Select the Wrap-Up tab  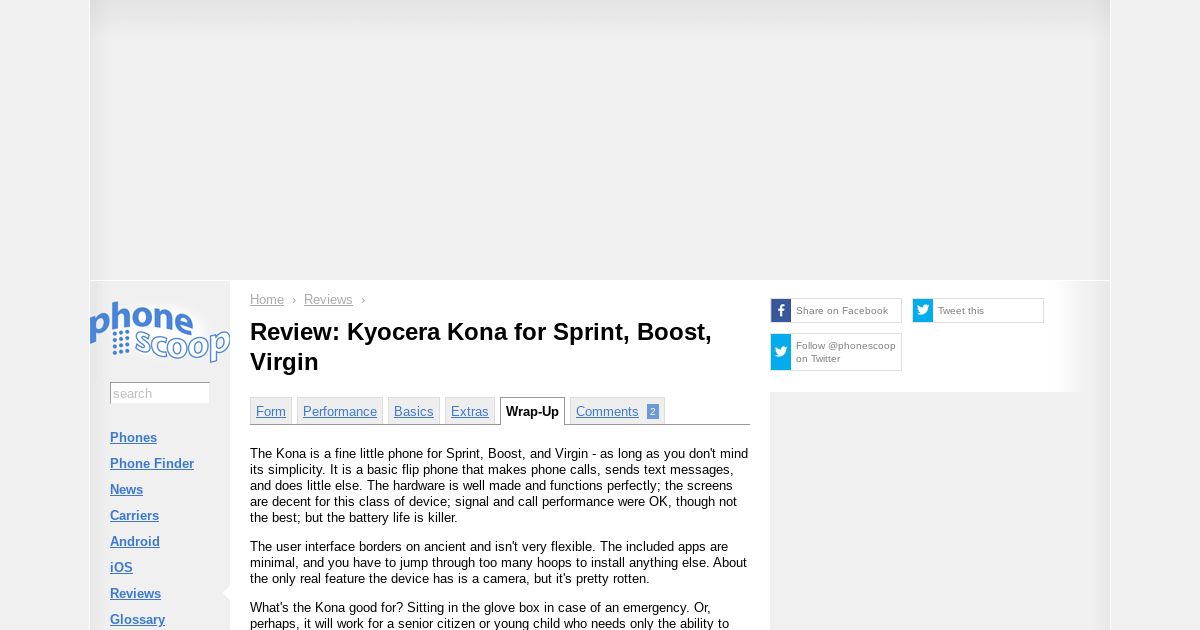pyautogui.click(x=532, y=411)
